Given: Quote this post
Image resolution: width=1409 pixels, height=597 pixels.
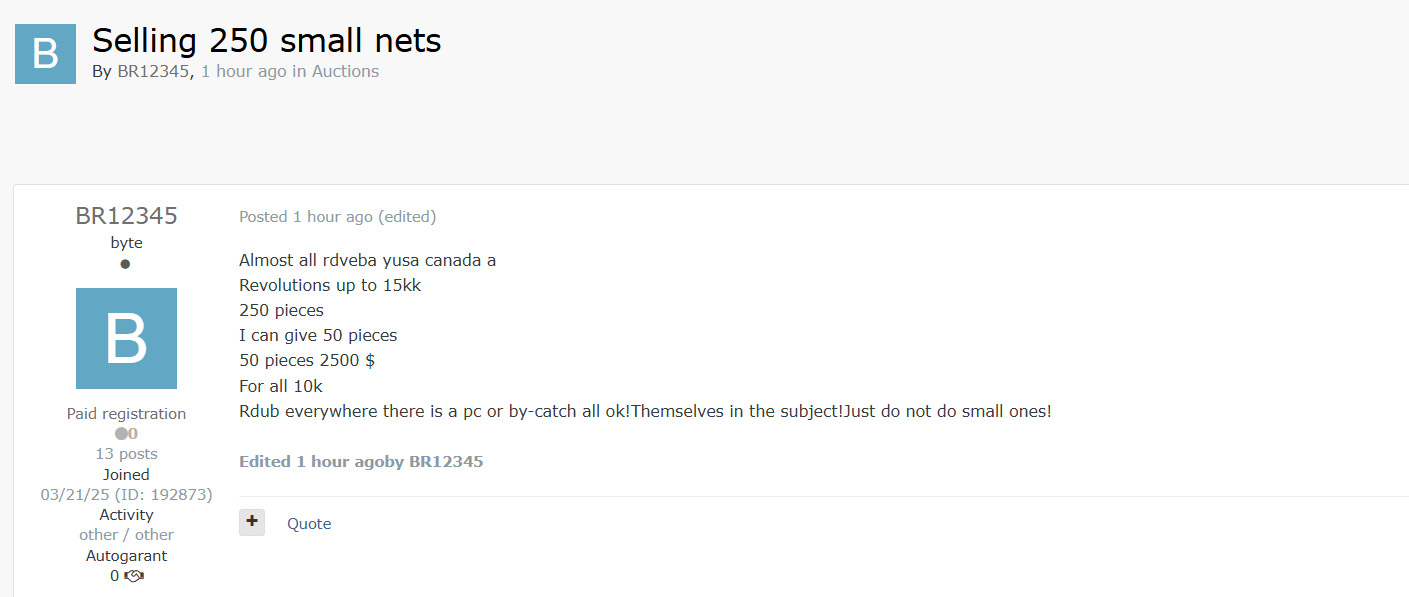Looking at the screenshot, I should (309, 523).
